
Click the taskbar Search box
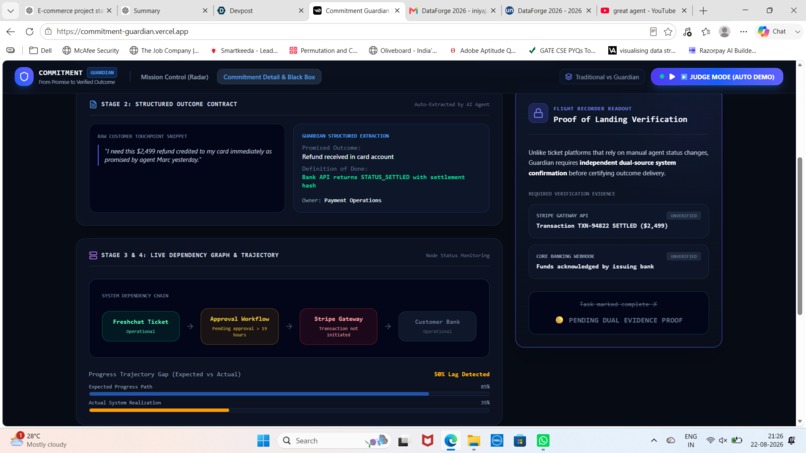[334, 441]
